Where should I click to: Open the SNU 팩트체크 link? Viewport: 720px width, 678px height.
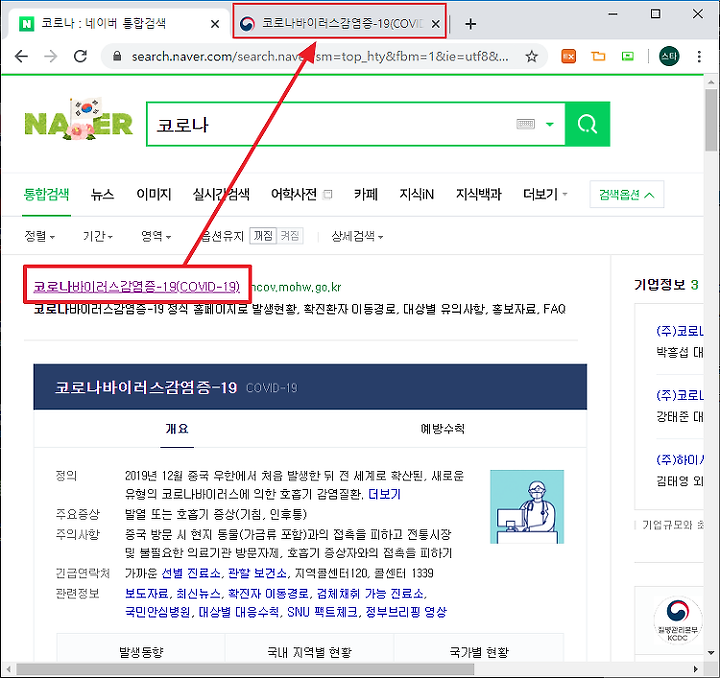click(x=322, y=612)
